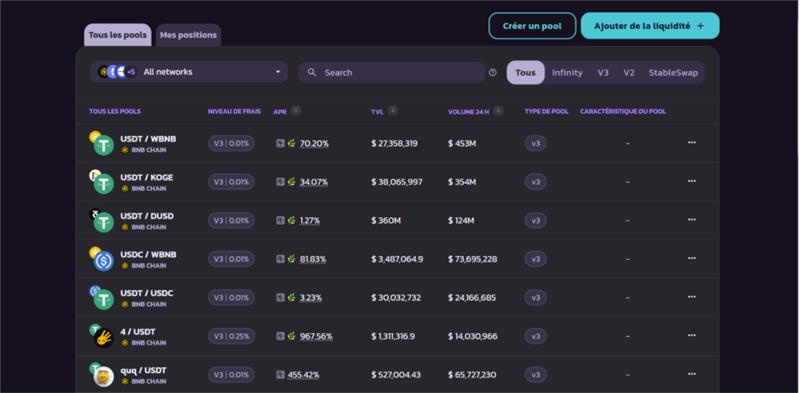Sort pools by Volume 24 H
This screenshot has height=393, width=800.
(498, 111)
